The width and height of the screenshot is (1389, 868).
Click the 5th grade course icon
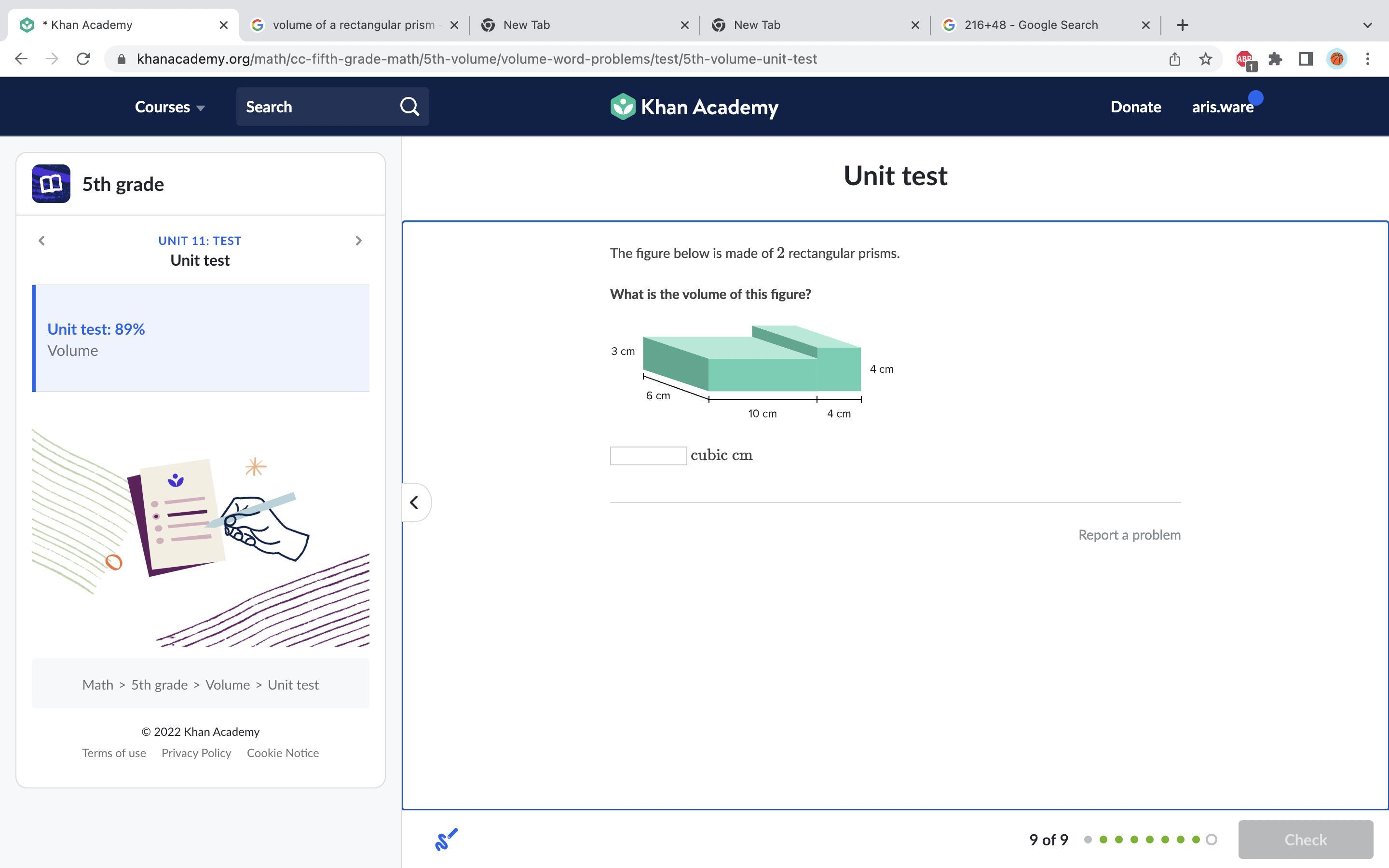[51, 184]
